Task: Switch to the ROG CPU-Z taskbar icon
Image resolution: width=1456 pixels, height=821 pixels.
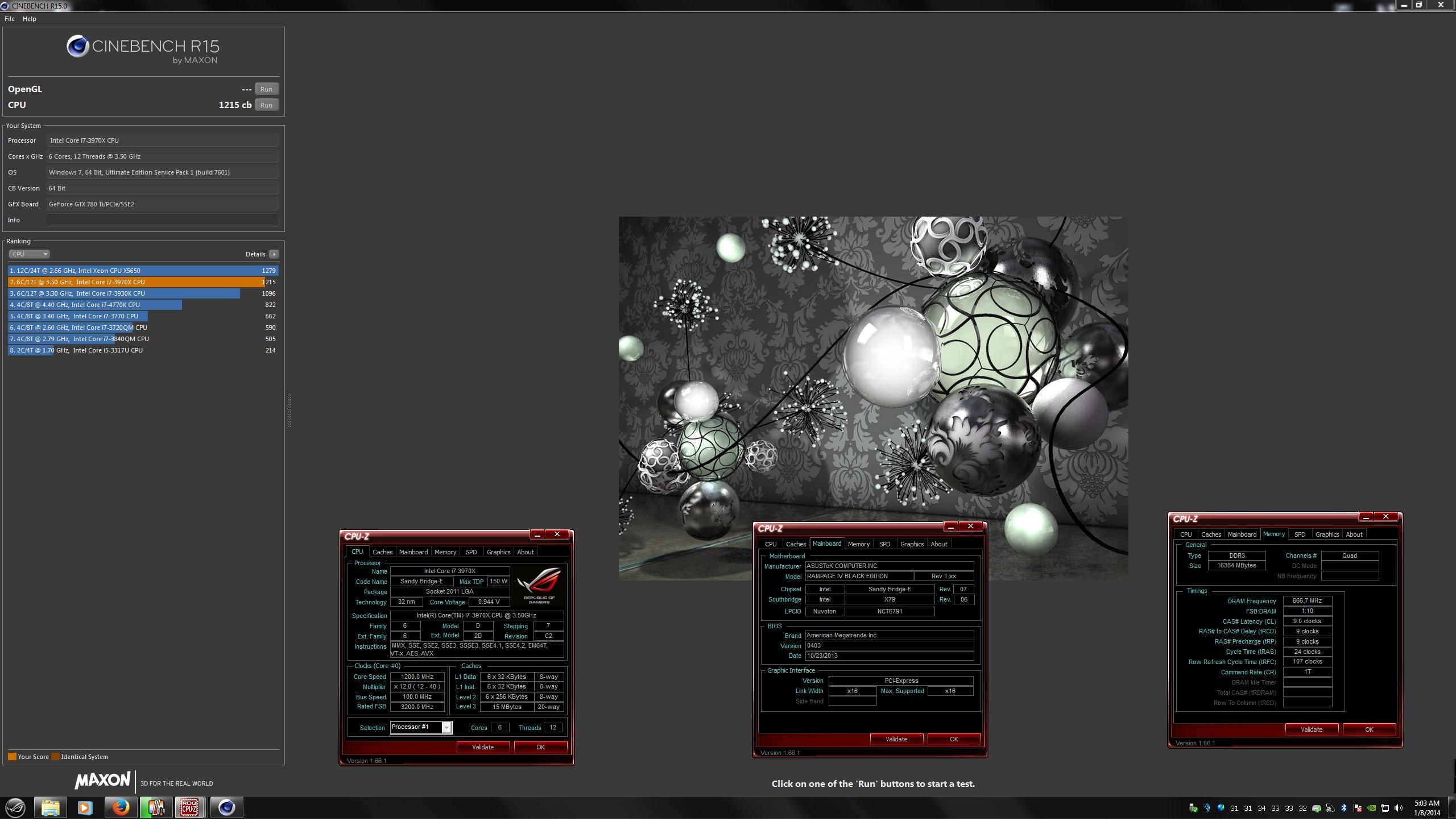Action: tap(189, 807)
